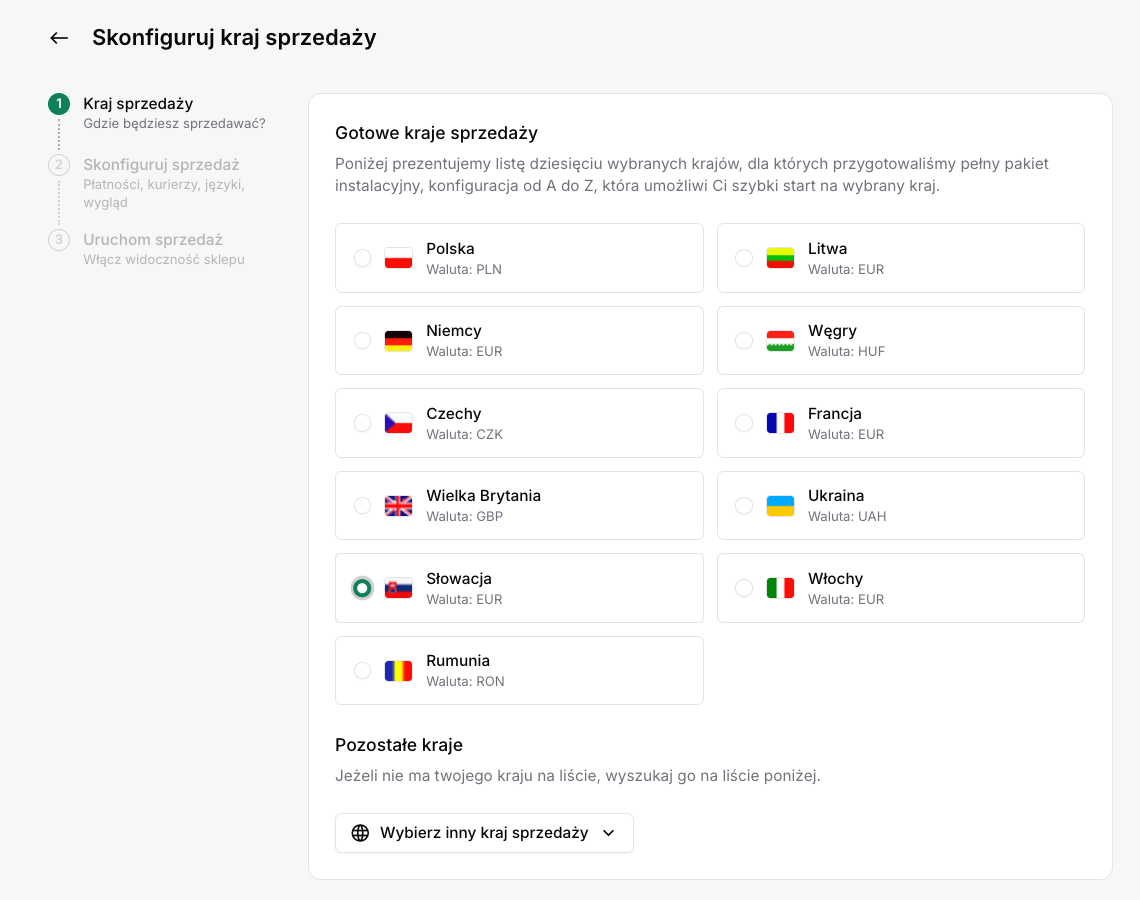Click the German flag icon
This screenshot has height=900, width=1140.
(x=398, y=340)
